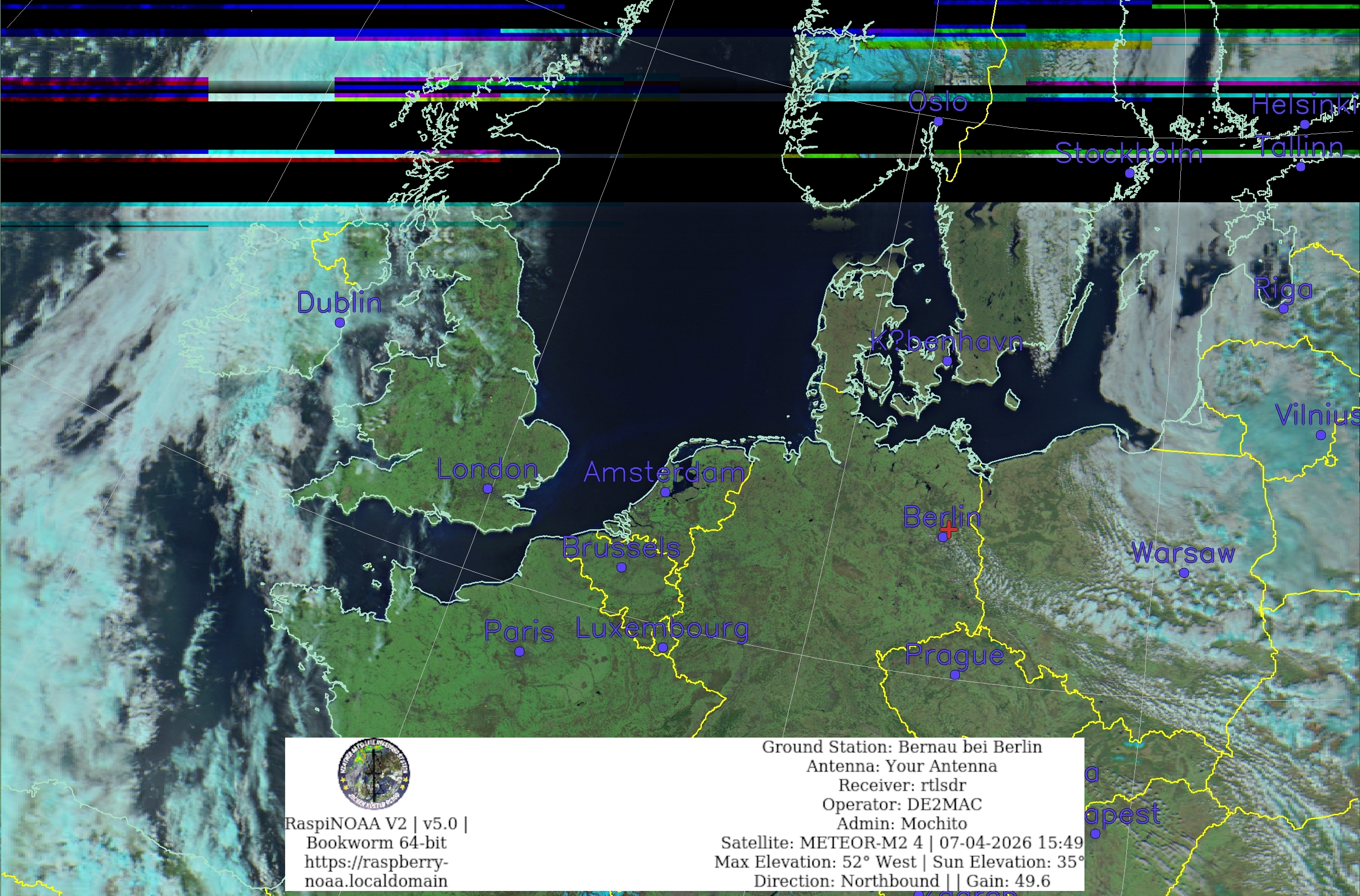This screenshot has width=1360, height=896.
Task: Click the Paris city marker dot
Action: click(519, 651)
